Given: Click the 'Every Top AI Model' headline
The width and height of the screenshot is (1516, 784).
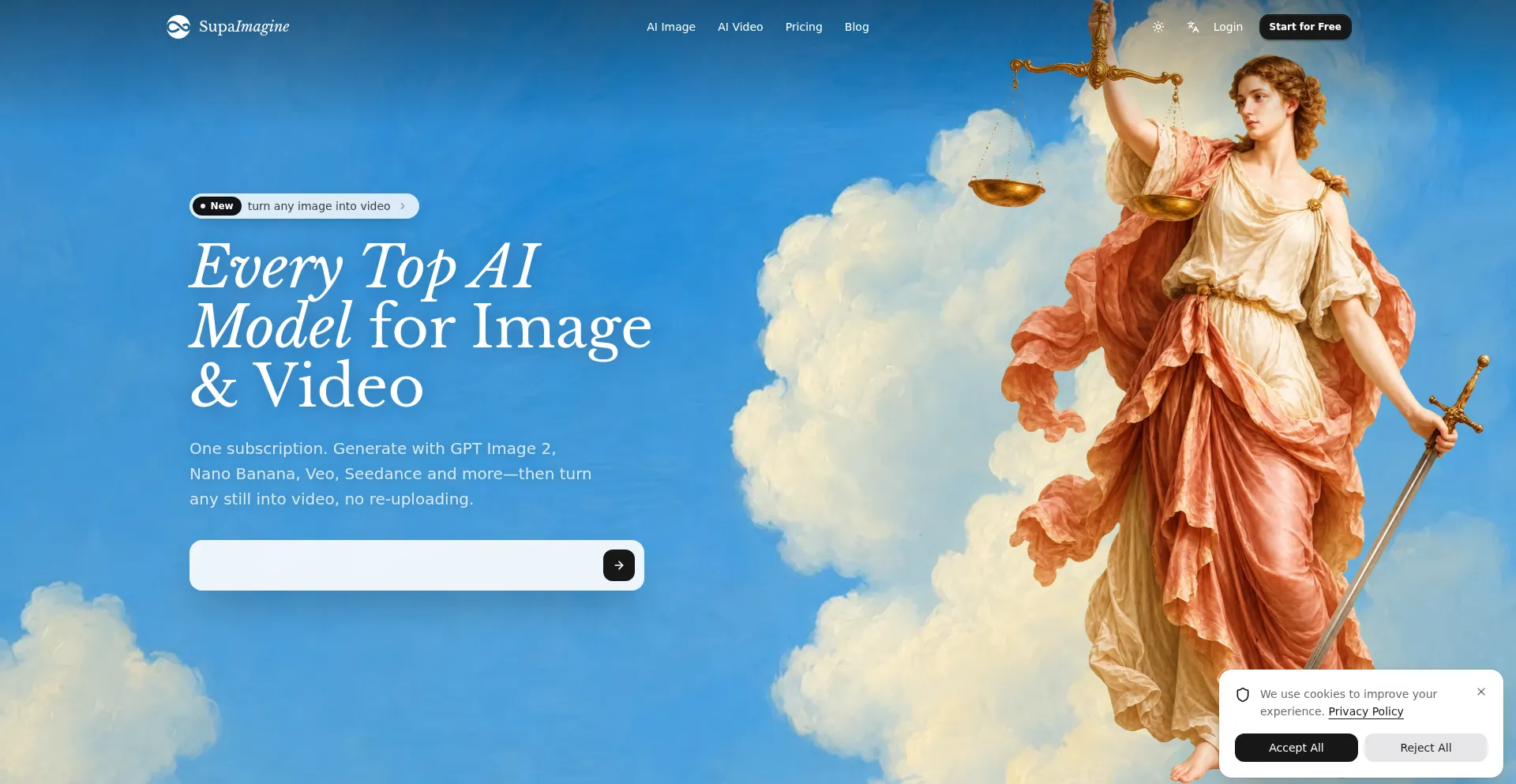Looking at the screenshot, I should pos(421,324).
